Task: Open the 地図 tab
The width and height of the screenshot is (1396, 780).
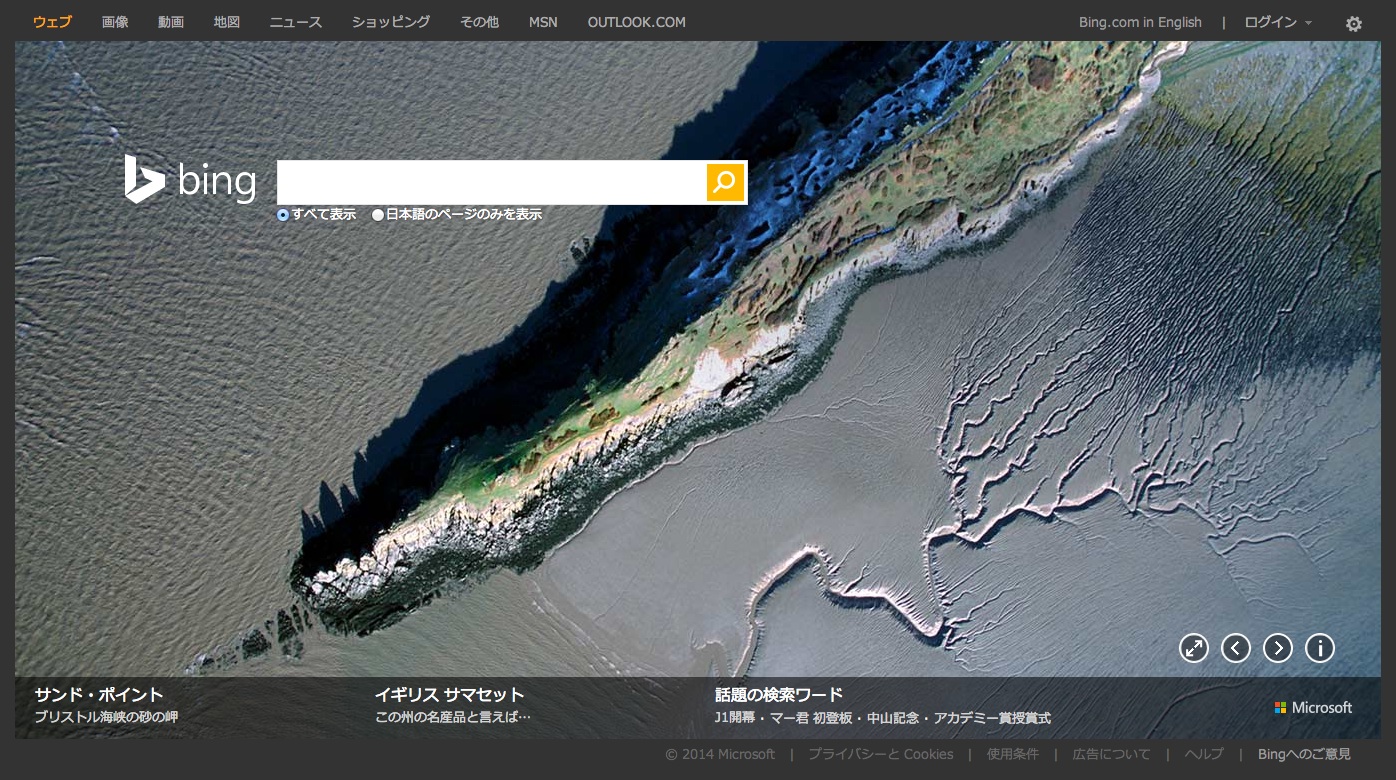Action: pyautogui.click(x=227, y=22)
